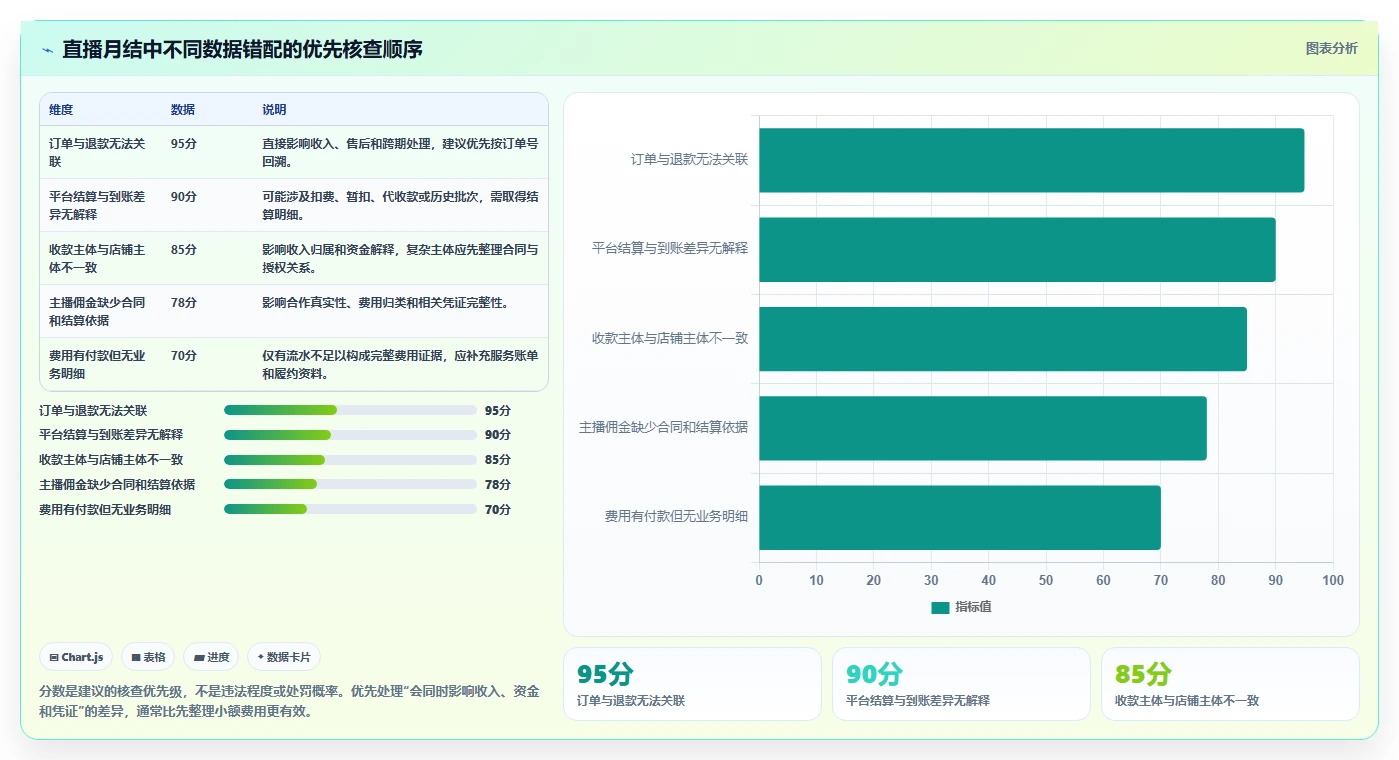Click description starting 影响收入归属和资金解释
The width and height of the screenshot is (1399, 760).
[400, 258]
